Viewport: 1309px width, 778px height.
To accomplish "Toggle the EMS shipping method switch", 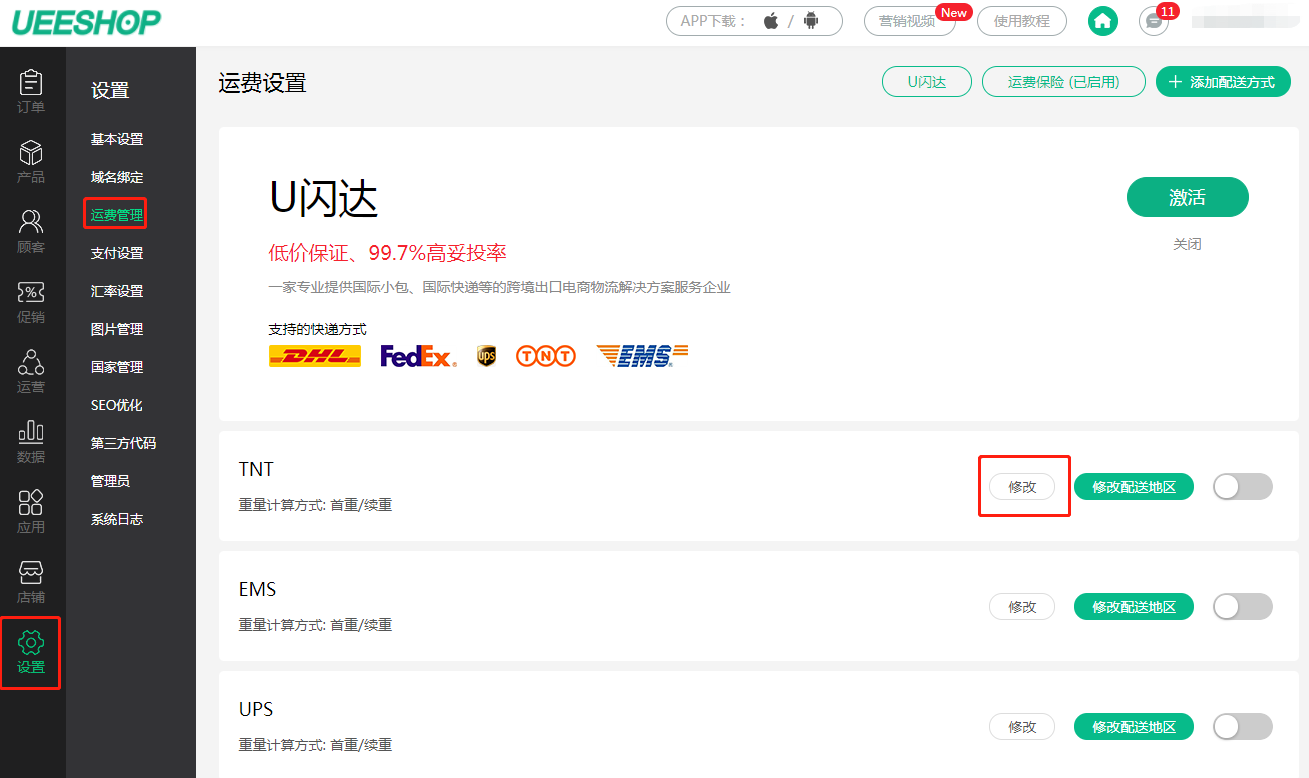I will pyautogui.click(x=1243, y=607).
